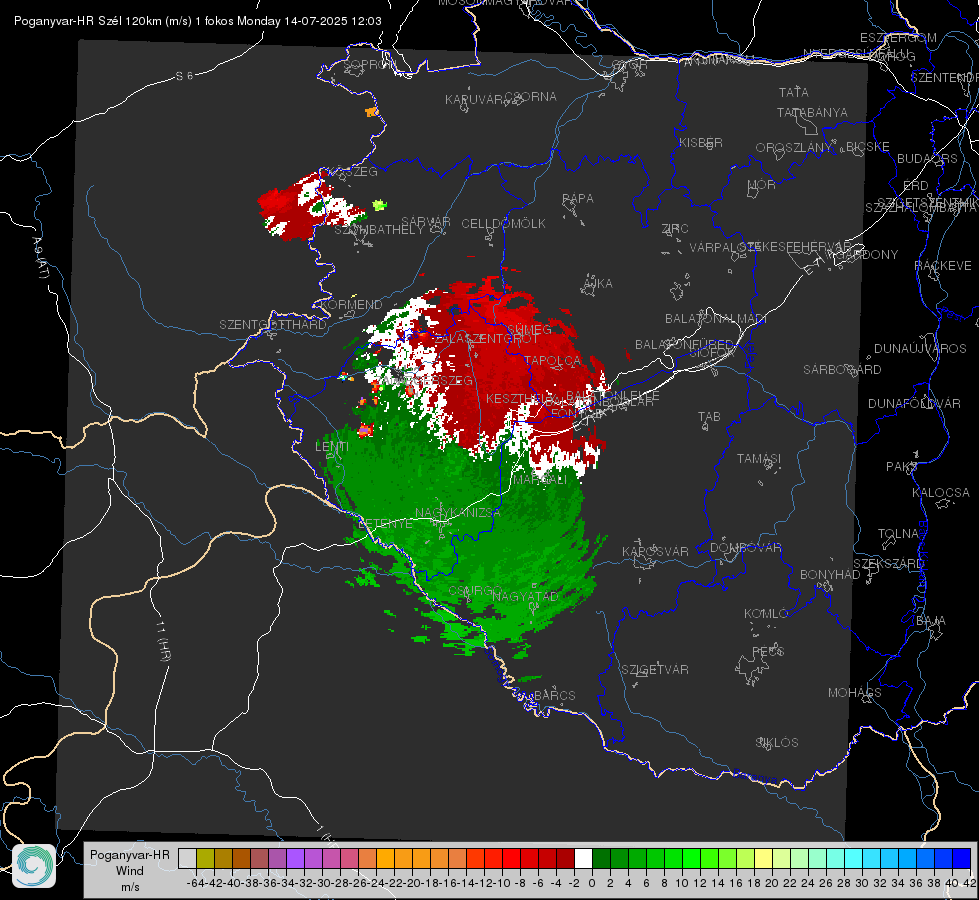This screenshot has height=900, width=979.
Task: Select the BICSKE label
Action: pyautogui.click(x=868, y=146)
